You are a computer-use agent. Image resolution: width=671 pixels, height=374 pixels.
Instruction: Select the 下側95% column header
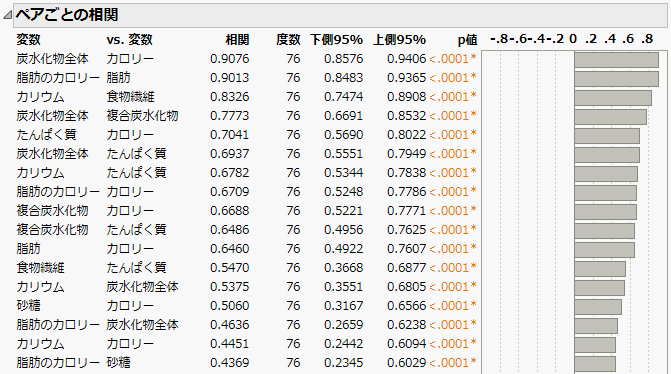(336, 39)
